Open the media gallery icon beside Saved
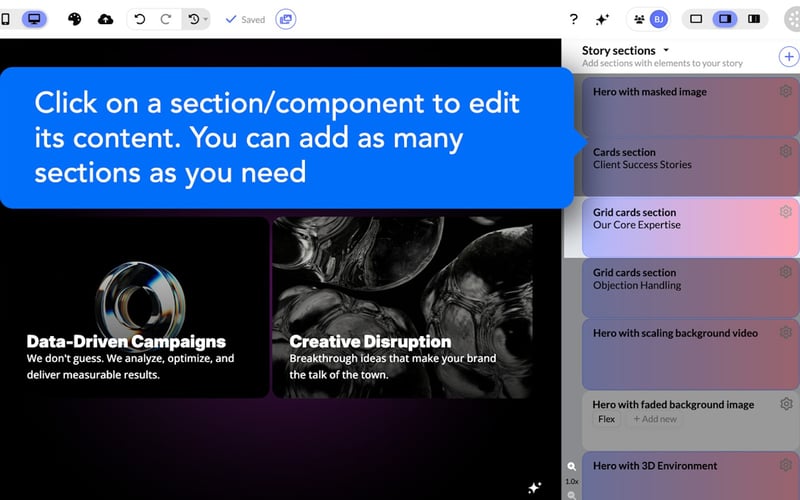This screenshot has width=800, height=500. (286, 19)
